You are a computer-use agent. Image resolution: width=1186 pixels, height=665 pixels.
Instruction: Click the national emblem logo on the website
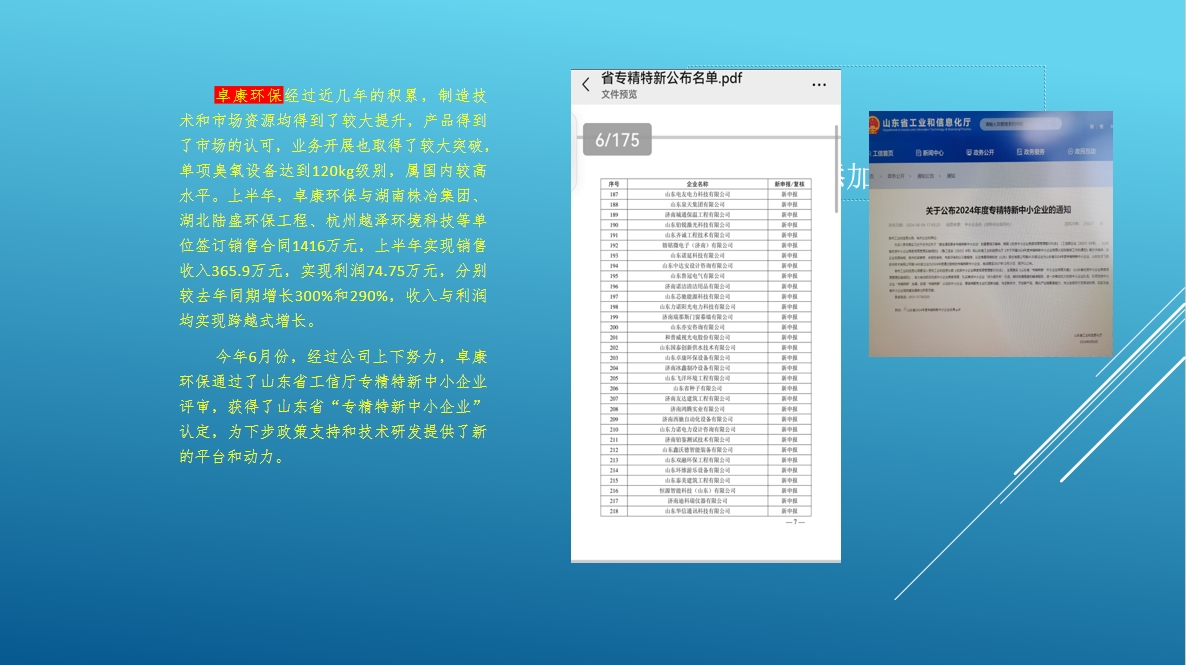point(874,124)
